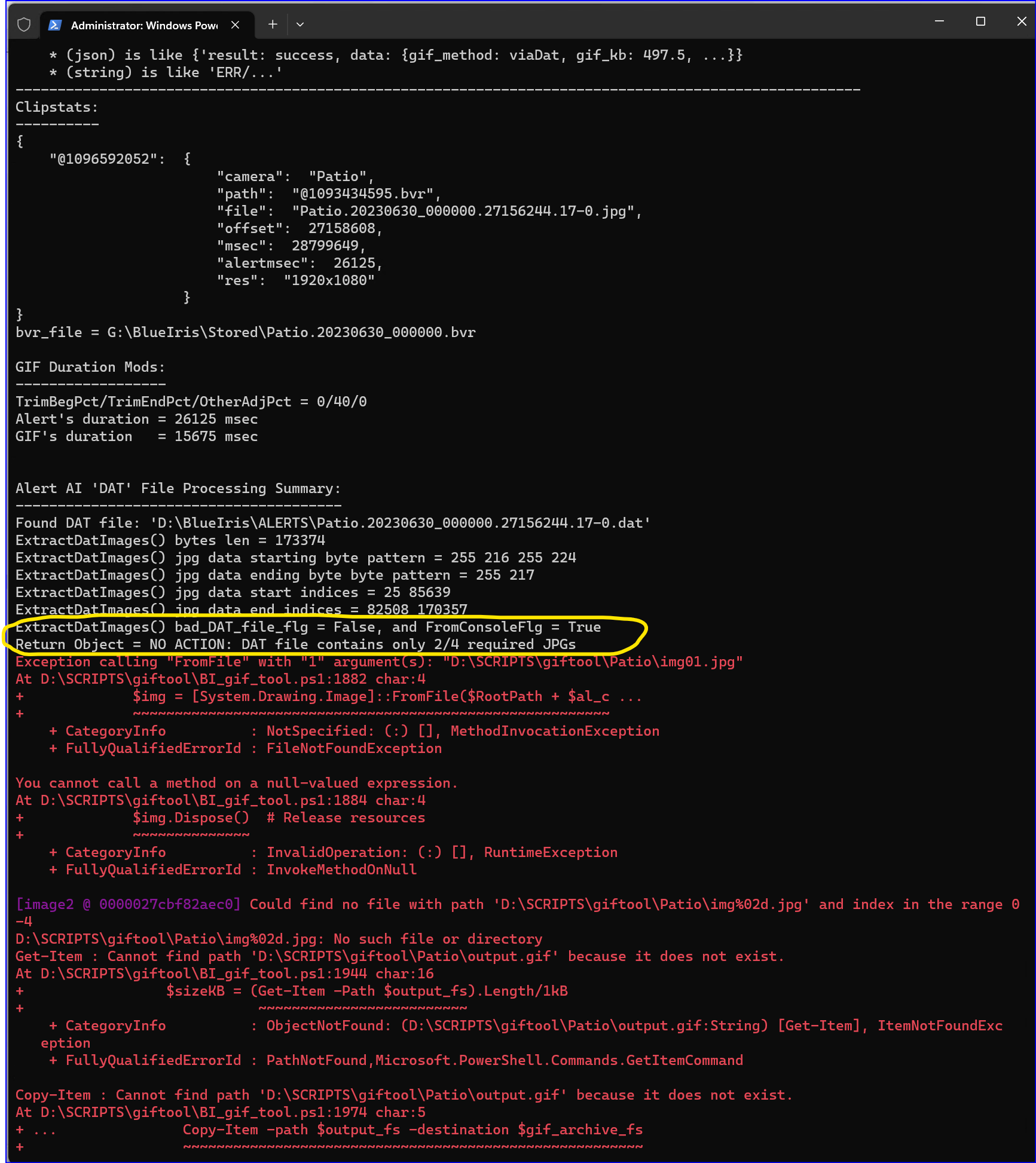1036x1163 pixels.
Task: Click the "Clipstats:" heading text
Action: [x=57, y=107]
